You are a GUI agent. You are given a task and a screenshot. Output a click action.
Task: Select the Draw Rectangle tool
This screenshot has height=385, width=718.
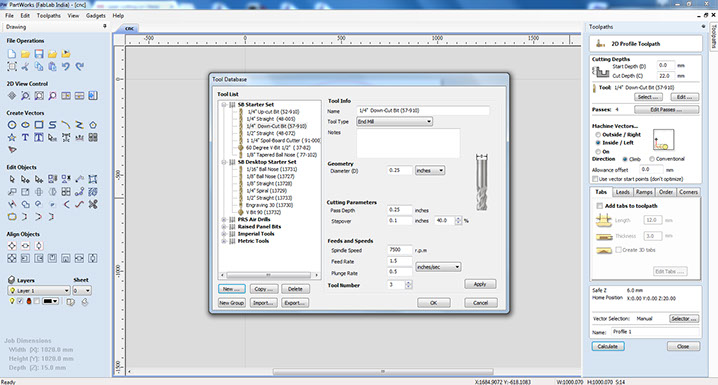pyautogui.click(x=39, y=125)
